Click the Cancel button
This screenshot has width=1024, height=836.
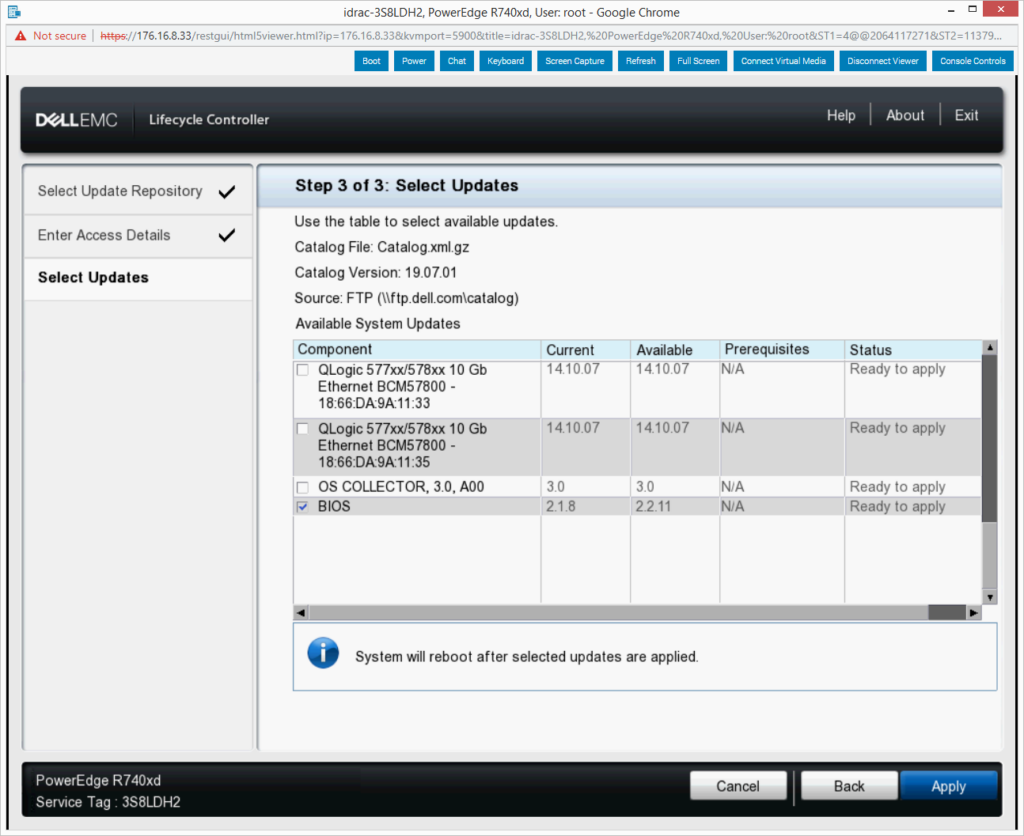pyautogui.click(x=738, y=786)
